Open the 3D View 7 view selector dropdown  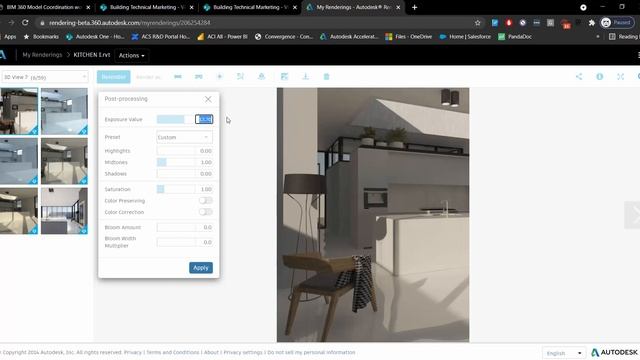45,77
